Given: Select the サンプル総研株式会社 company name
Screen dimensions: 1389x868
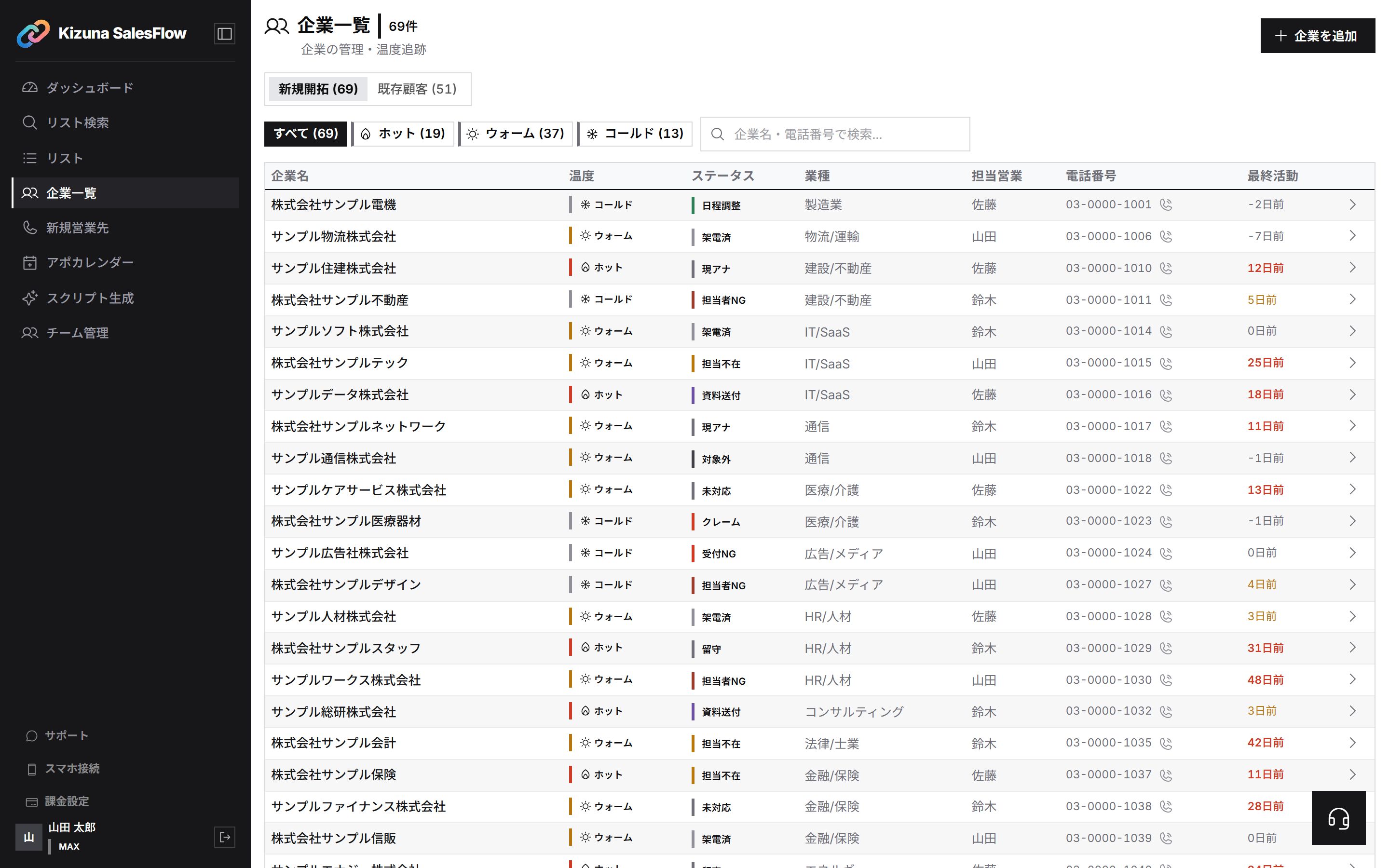Looking at the screenshot, I should 333,712.
